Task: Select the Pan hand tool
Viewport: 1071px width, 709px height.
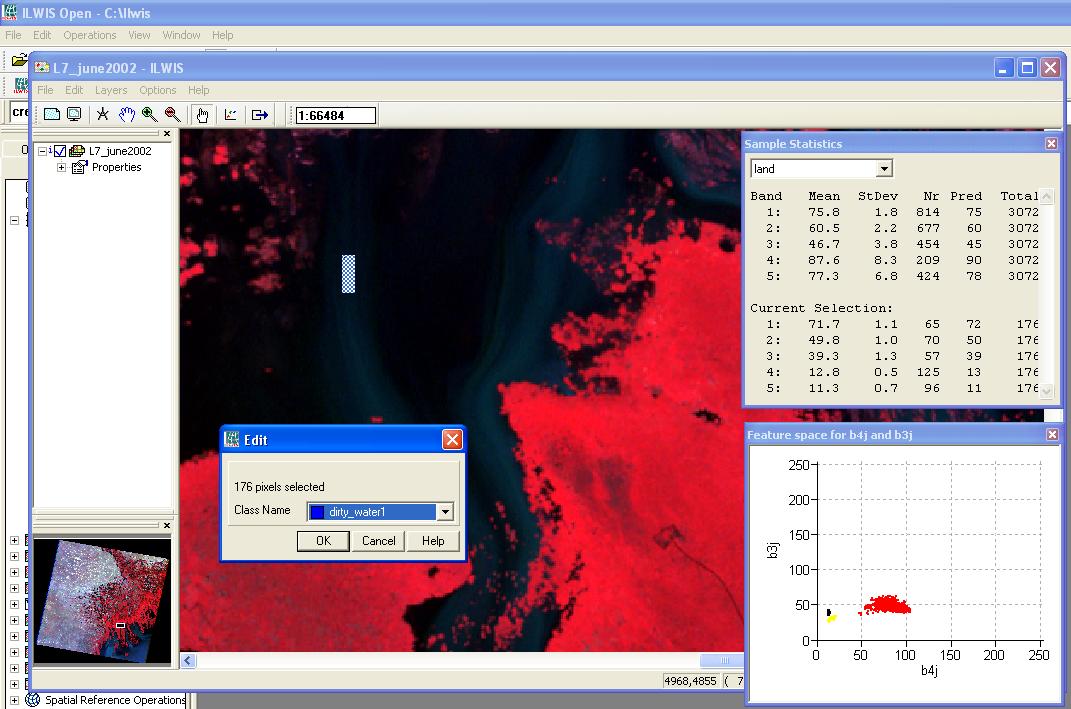Action: pyautogui.click(x=126, y=115)
